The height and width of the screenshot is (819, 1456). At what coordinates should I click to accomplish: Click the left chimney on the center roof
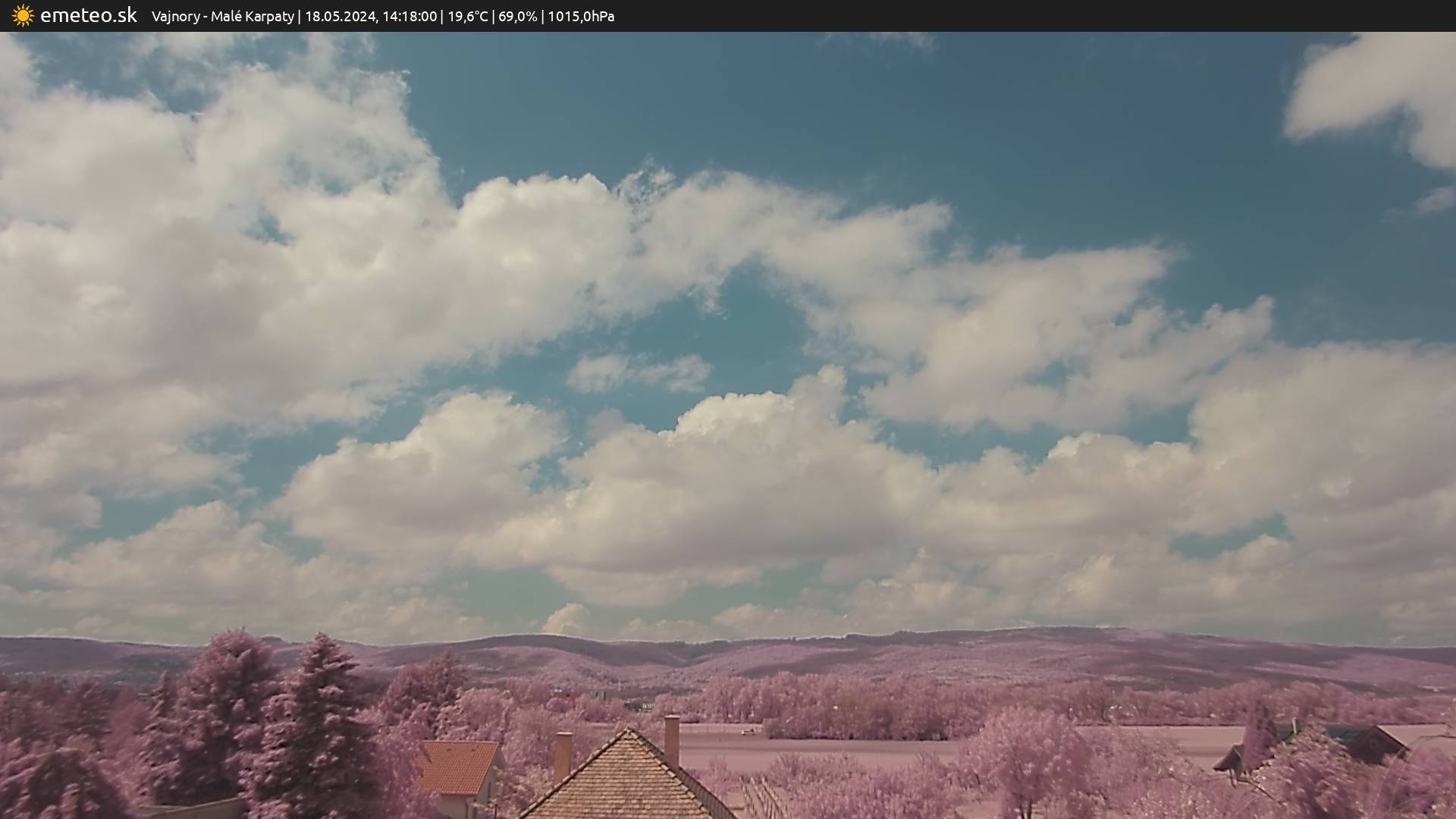(x=563, y=755)
